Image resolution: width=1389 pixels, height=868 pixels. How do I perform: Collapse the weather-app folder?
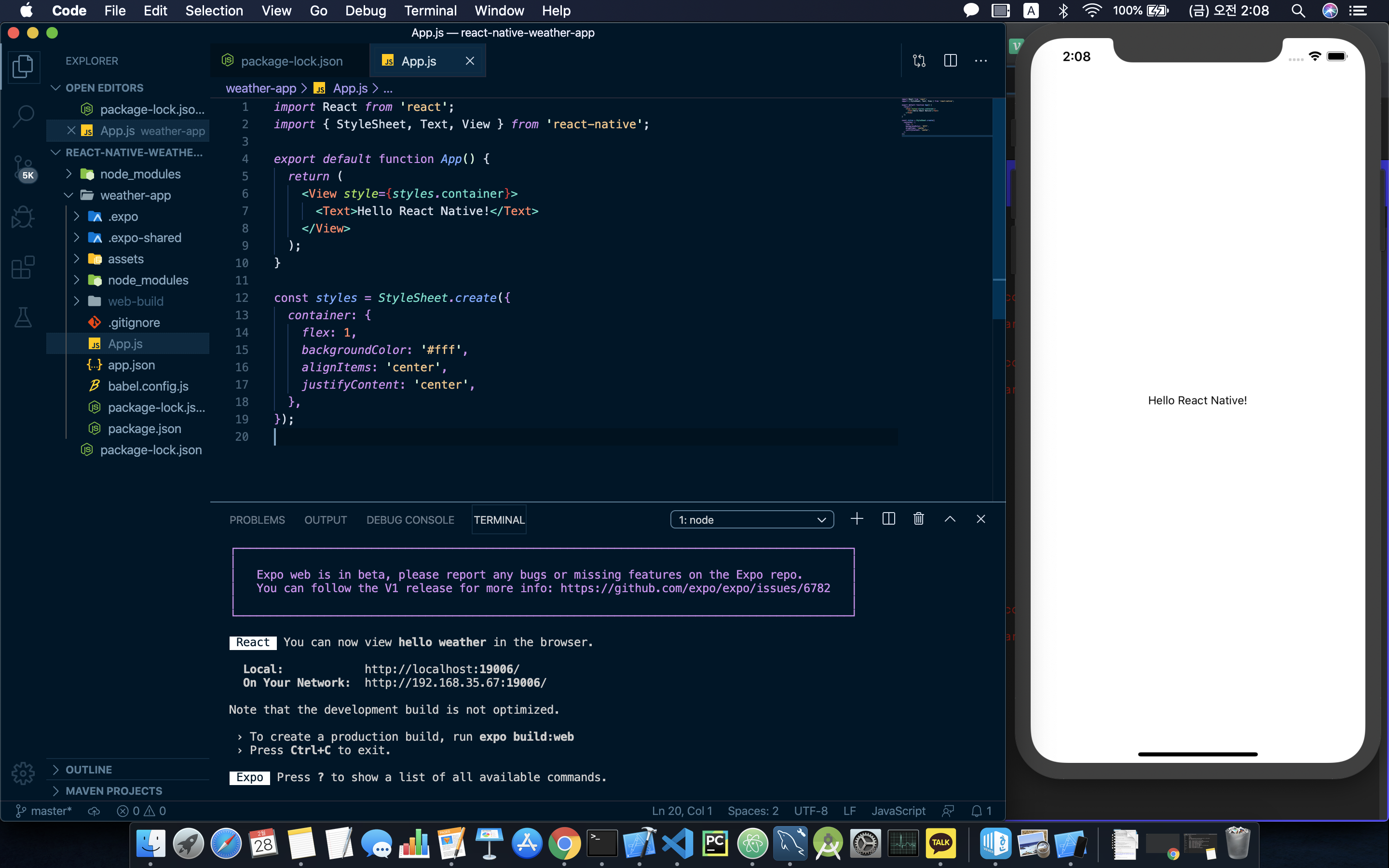(x=135, y=195)
